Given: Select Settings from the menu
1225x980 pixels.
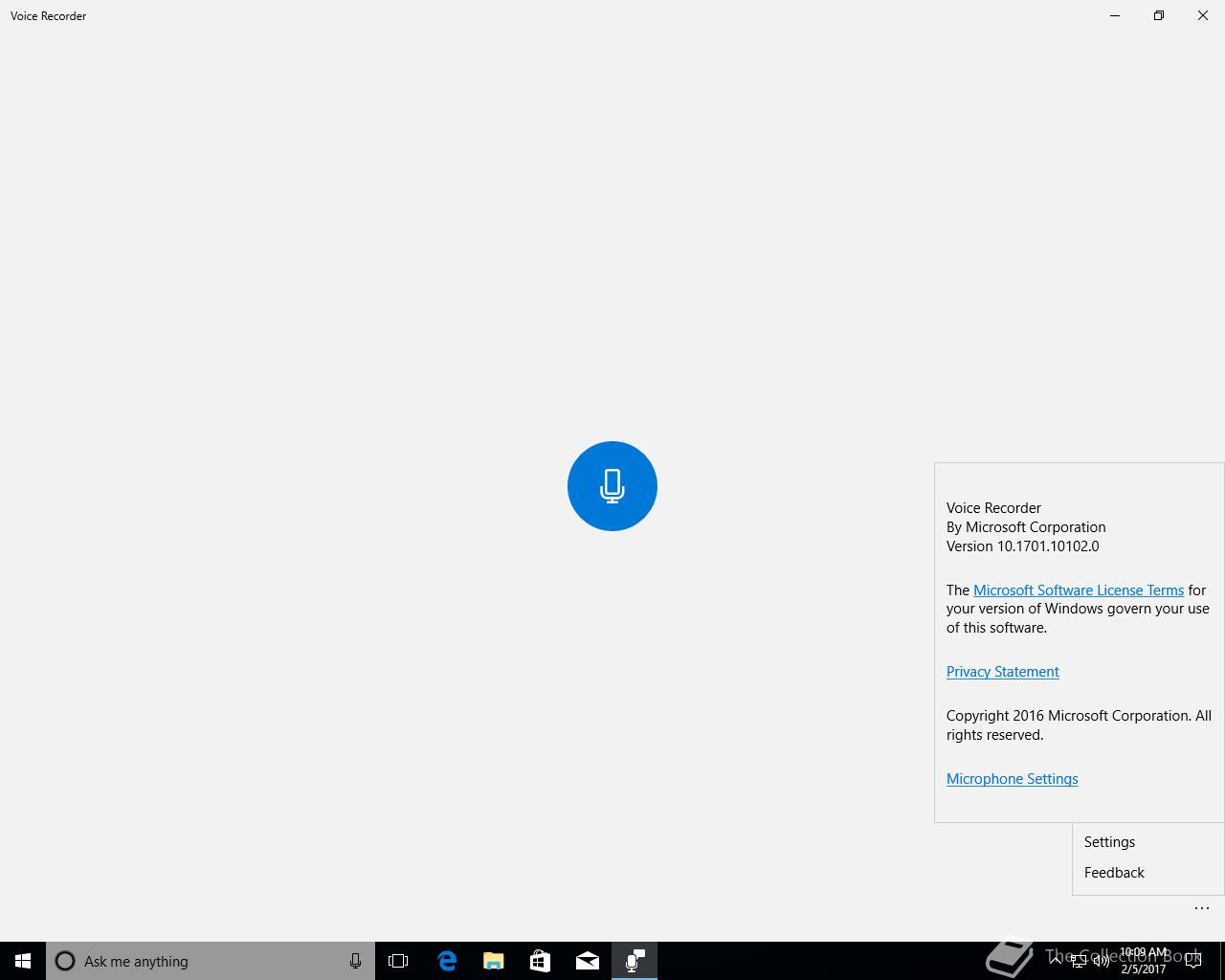Looking at the screenshot, I should (x=1147, y=842).
